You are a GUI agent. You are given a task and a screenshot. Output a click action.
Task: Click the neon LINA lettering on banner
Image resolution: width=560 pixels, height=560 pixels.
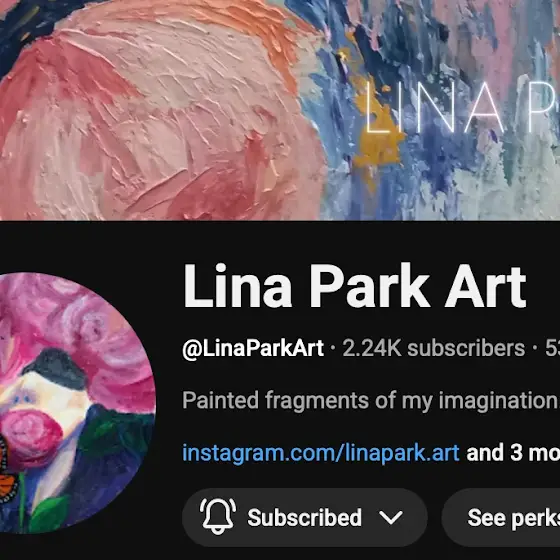[x=433, y=108]
